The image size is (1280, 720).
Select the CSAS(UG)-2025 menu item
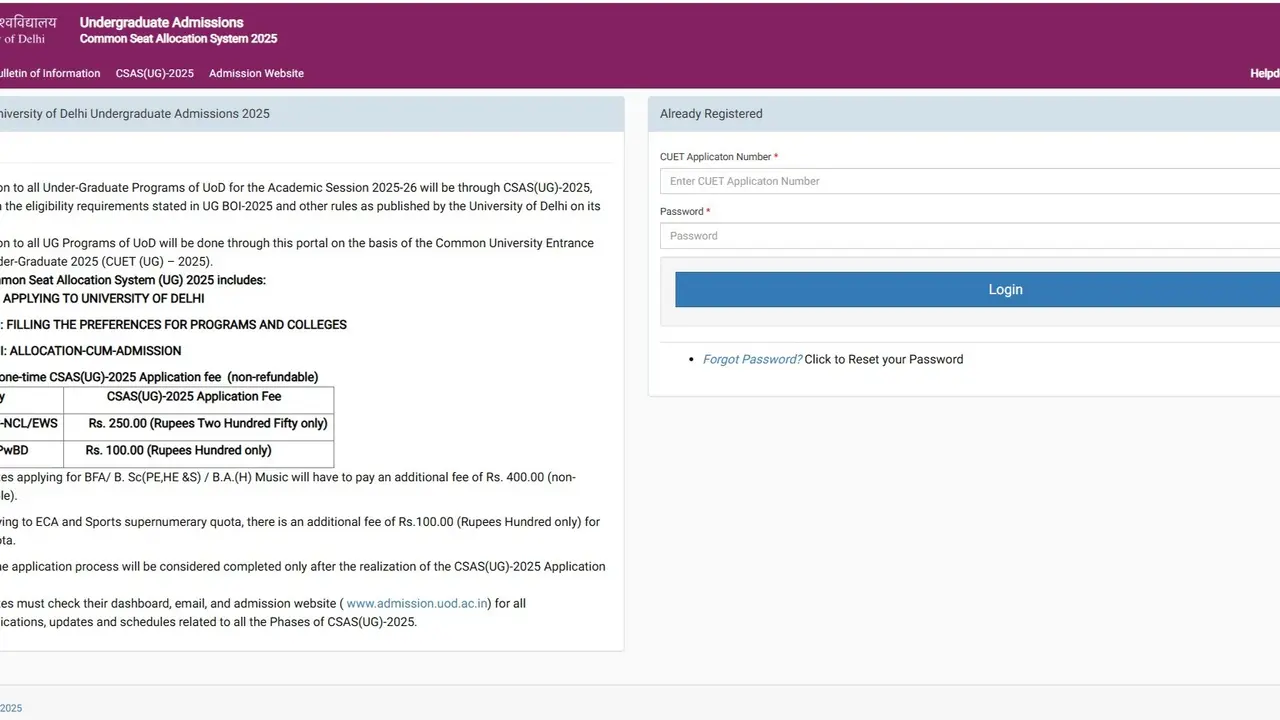click(154, 73)
